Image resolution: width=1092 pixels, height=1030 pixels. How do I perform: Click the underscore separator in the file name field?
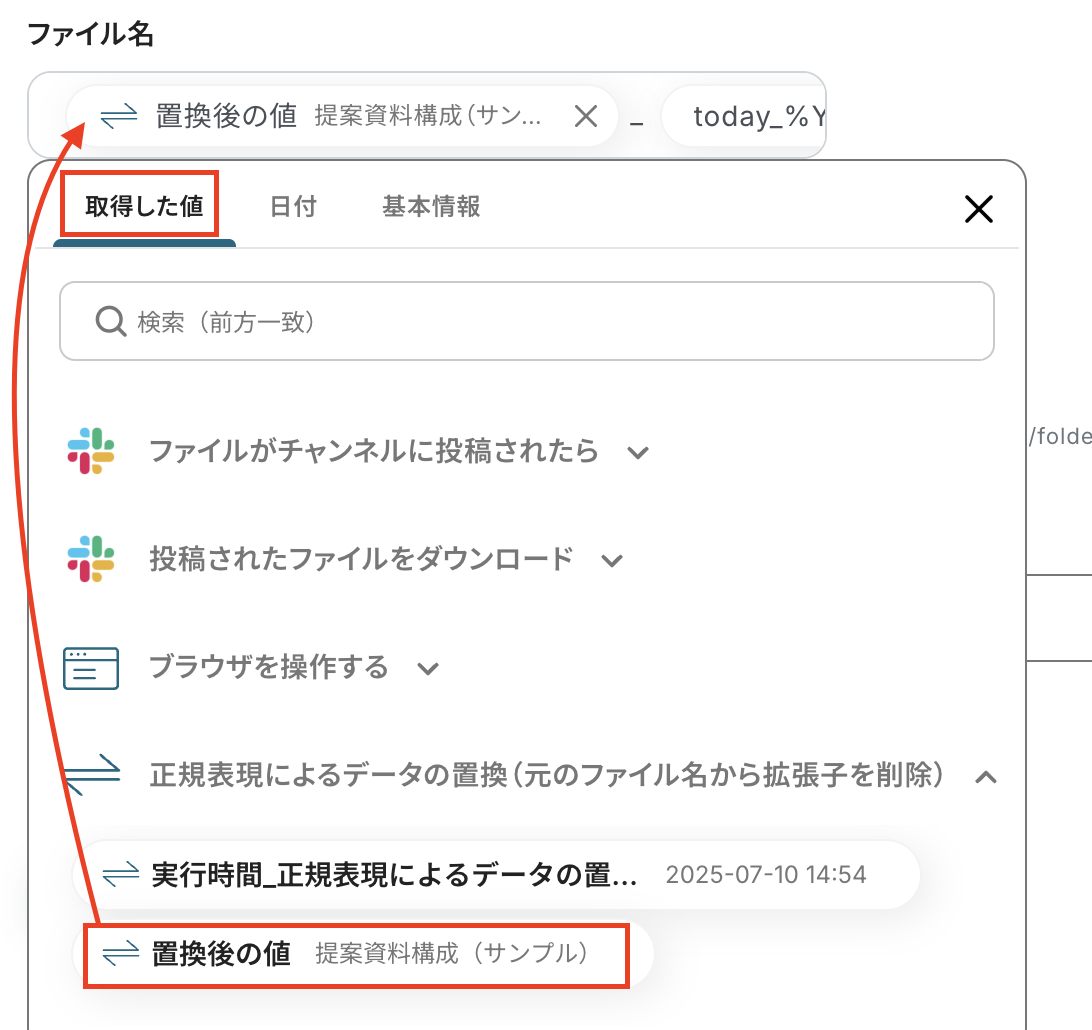(637, 124)
